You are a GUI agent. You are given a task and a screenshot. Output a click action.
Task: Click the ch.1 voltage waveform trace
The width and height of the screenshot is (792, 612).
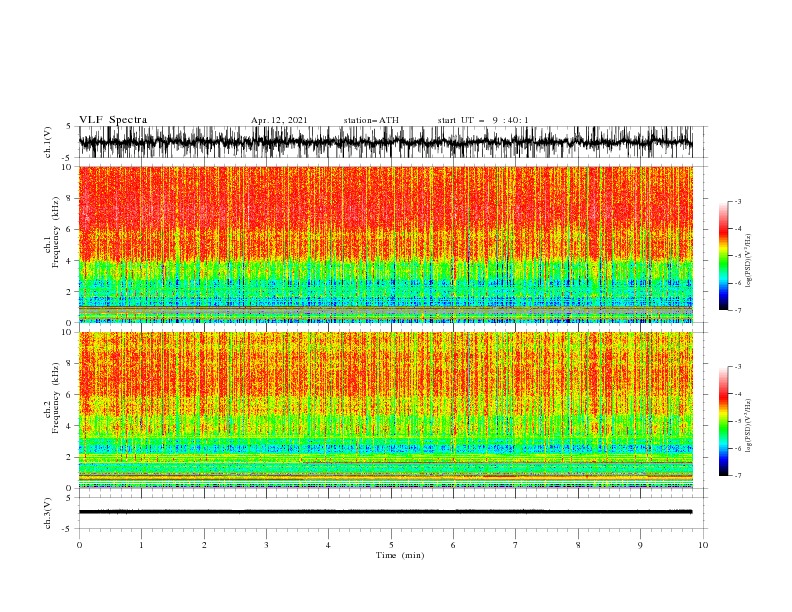(x=385, y=142)
